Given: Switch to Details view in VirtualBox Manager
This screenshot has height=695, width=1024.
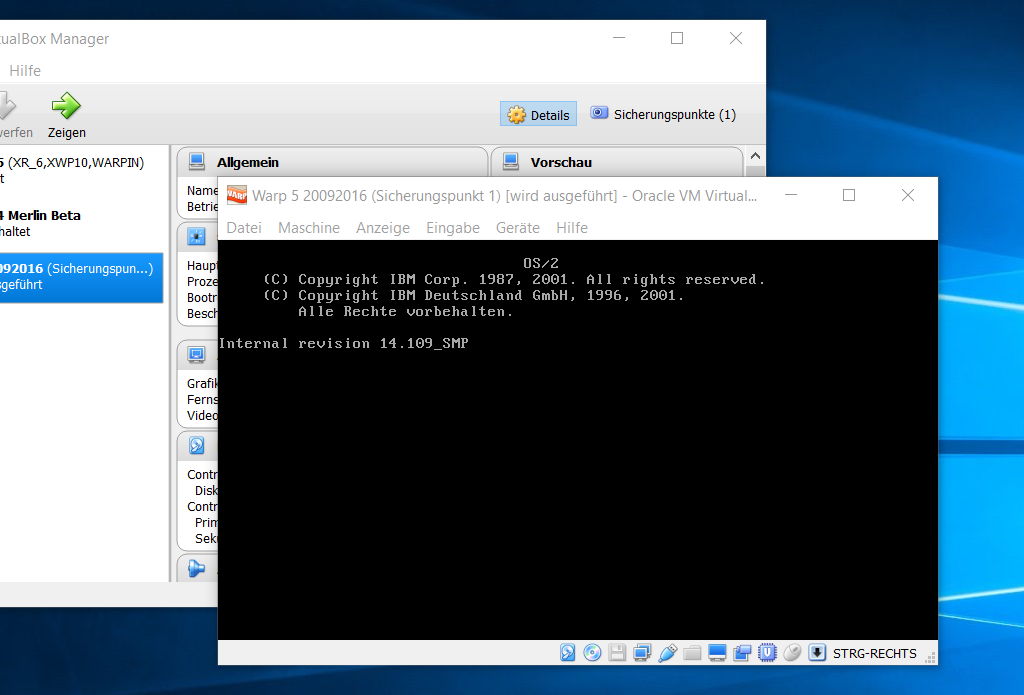Looking at the screenshot, I should pyautogui.click(x=538, y=114).
